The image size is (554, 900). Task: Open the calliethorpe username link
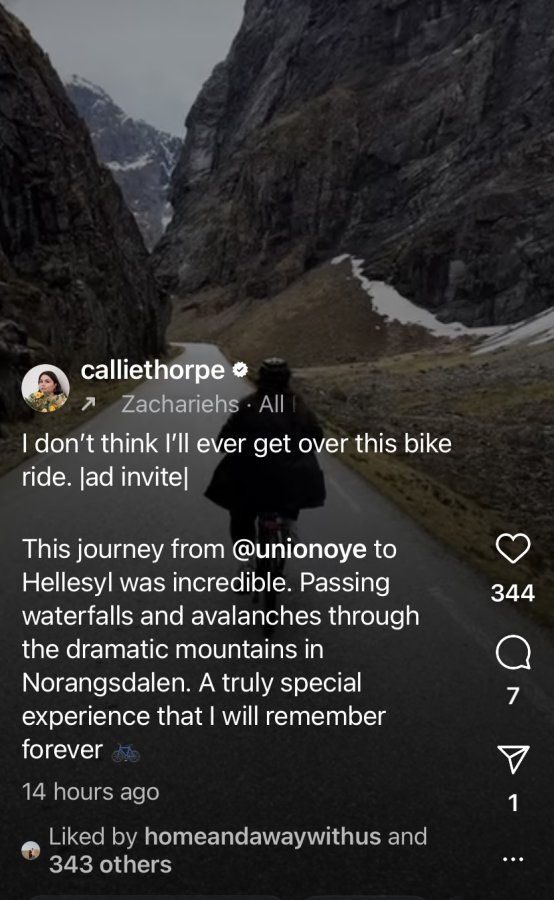click(x=153, y=370)
